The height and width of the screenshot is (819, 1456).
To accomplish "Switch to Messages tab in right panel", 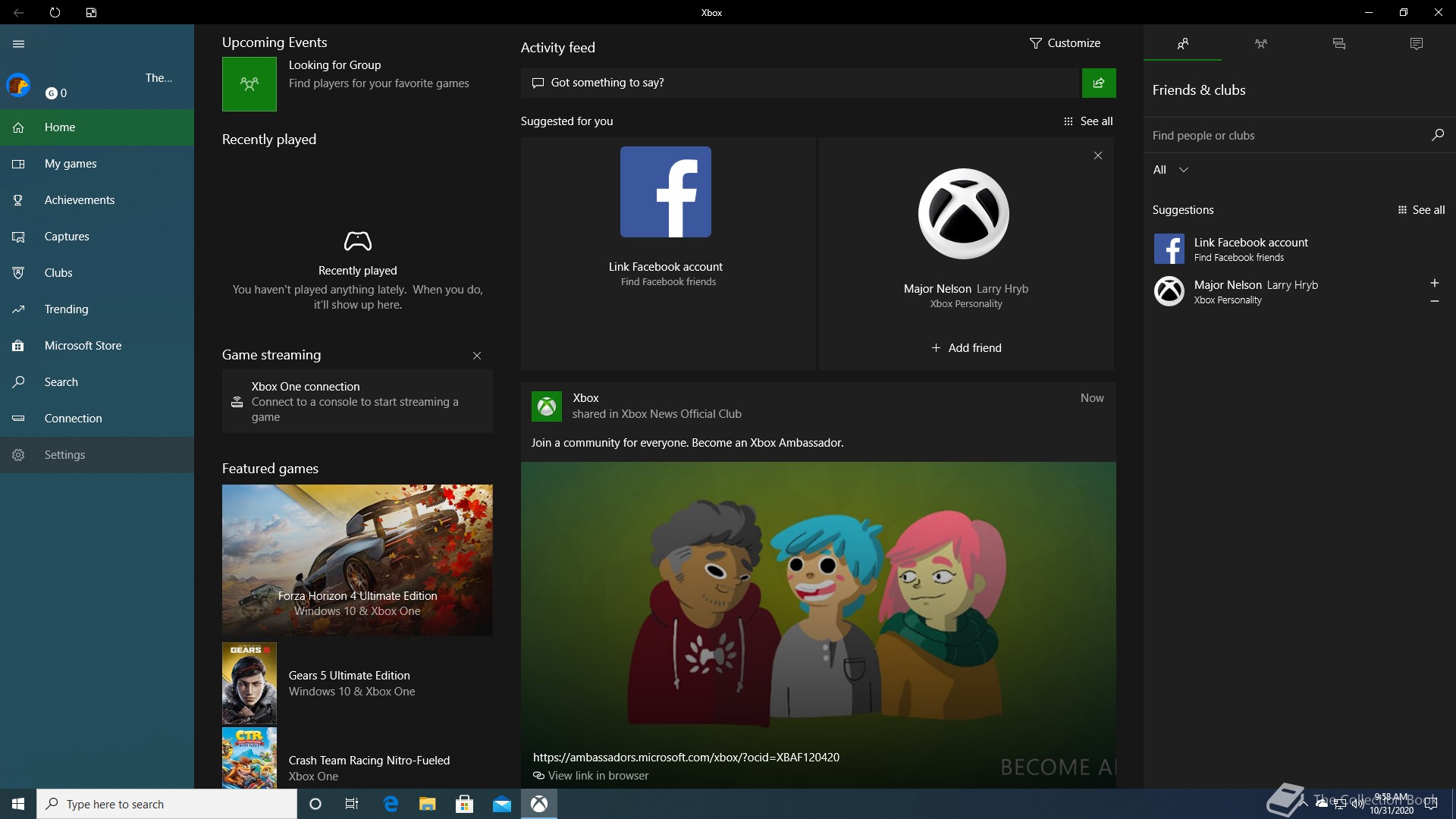I will click(1338, 44).
